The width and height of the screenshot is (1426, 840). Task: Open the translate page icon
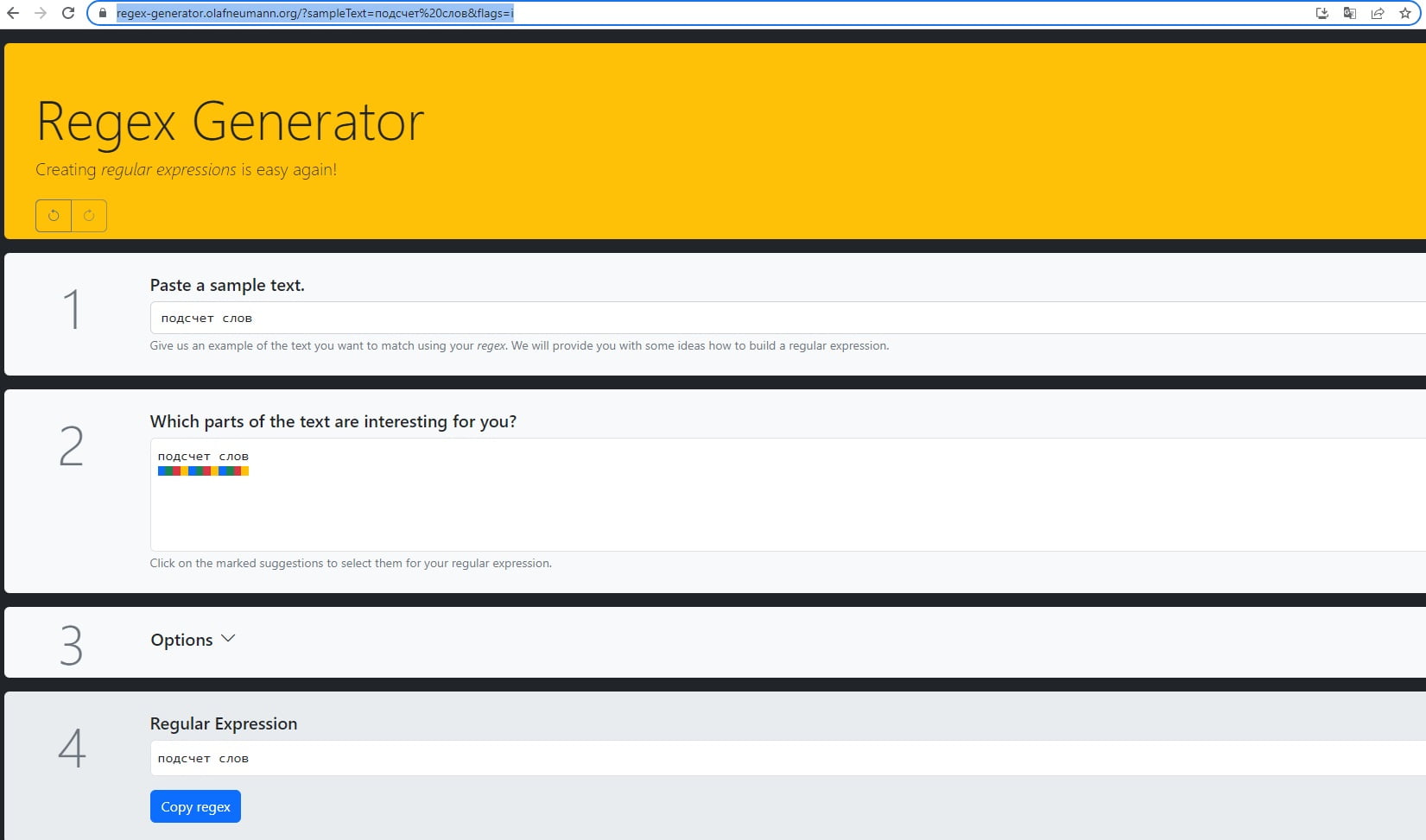[1349, 13]
